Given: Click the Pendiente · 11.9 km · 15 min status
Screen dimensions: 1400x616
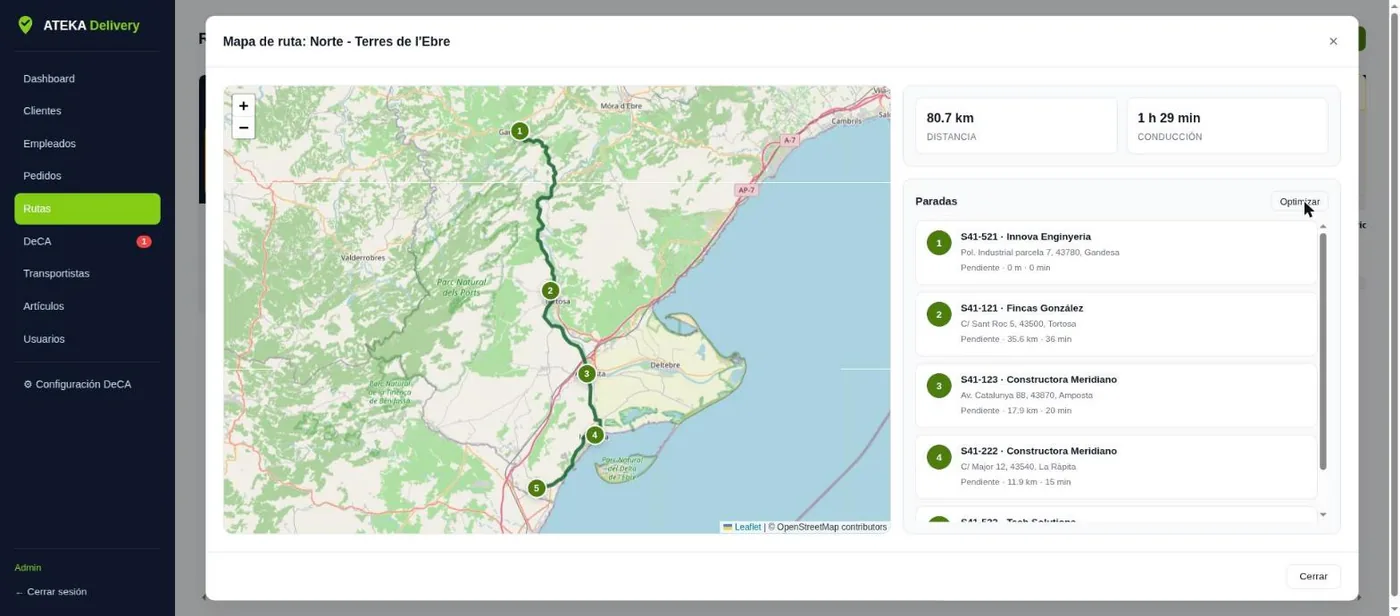Looking at the screenshot, I should coord(1016,482).
